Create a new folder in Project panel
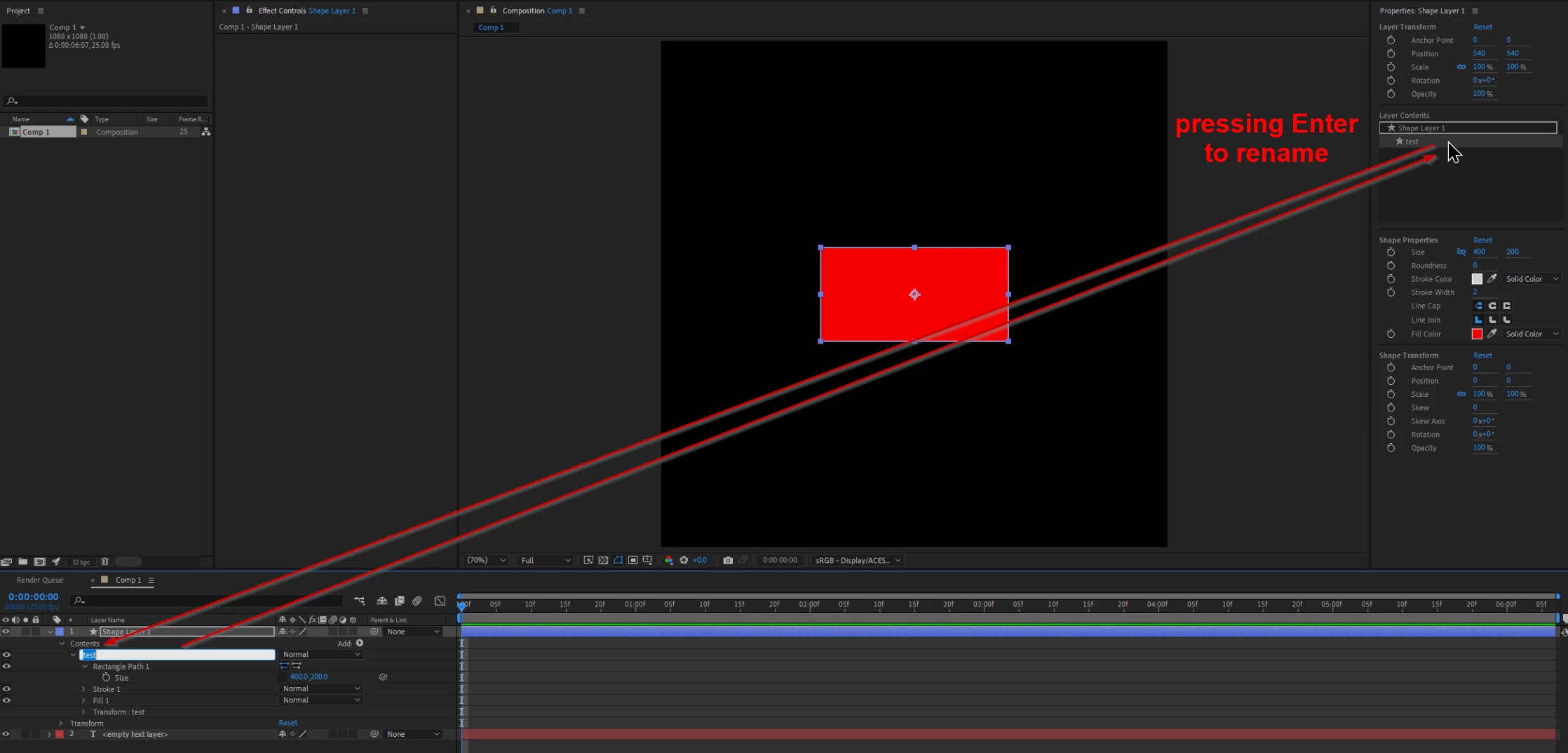The width and height of the screenshot is (1568, 753). [x=23, y=562]
